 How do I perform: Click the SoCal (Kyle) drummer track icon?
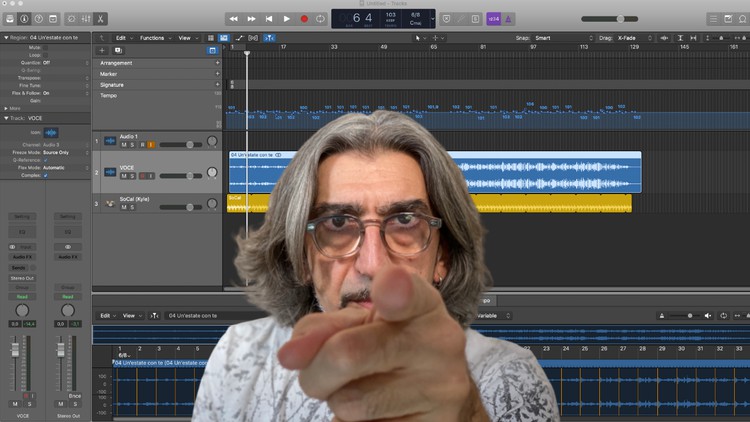click(110, 203)
